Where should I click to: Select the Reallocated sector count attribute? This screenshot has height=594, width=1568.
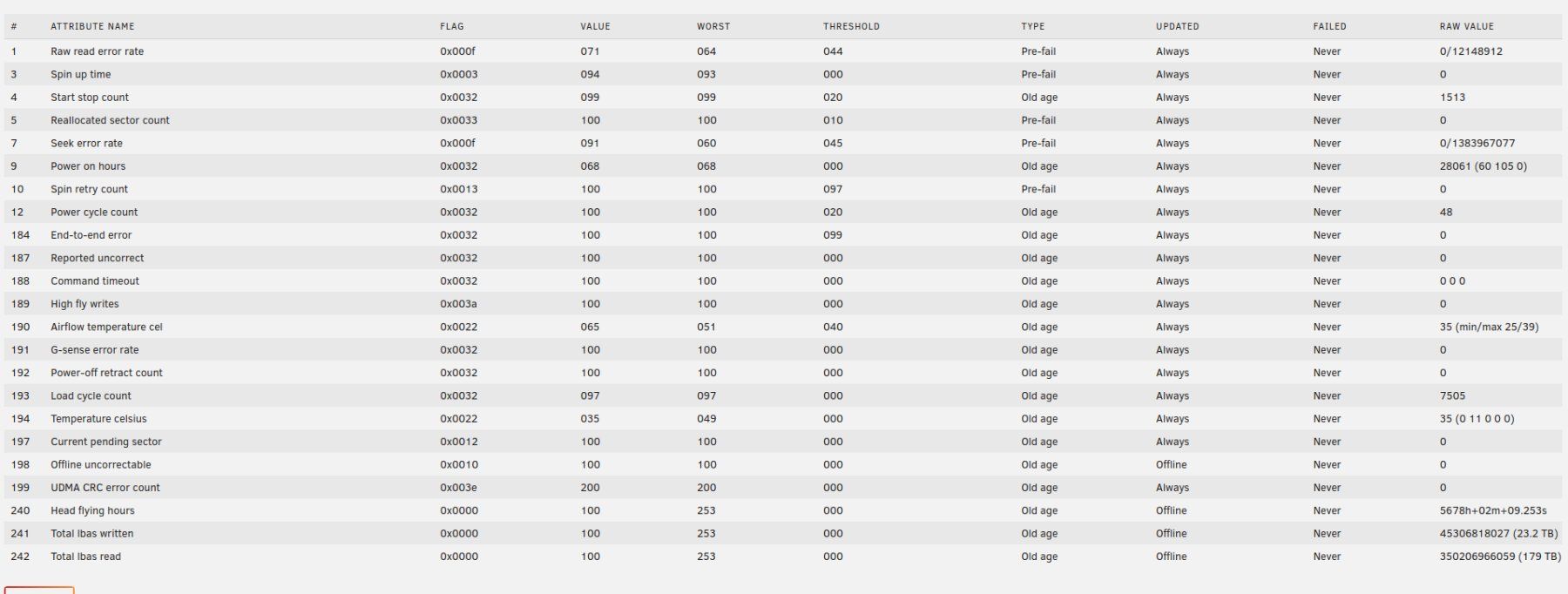point(110,120)
